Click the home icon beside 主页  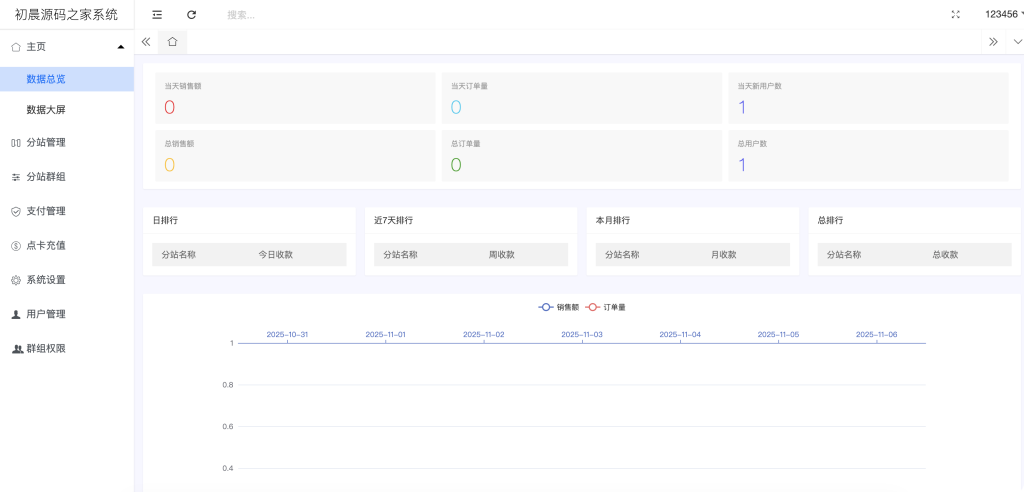16,47
